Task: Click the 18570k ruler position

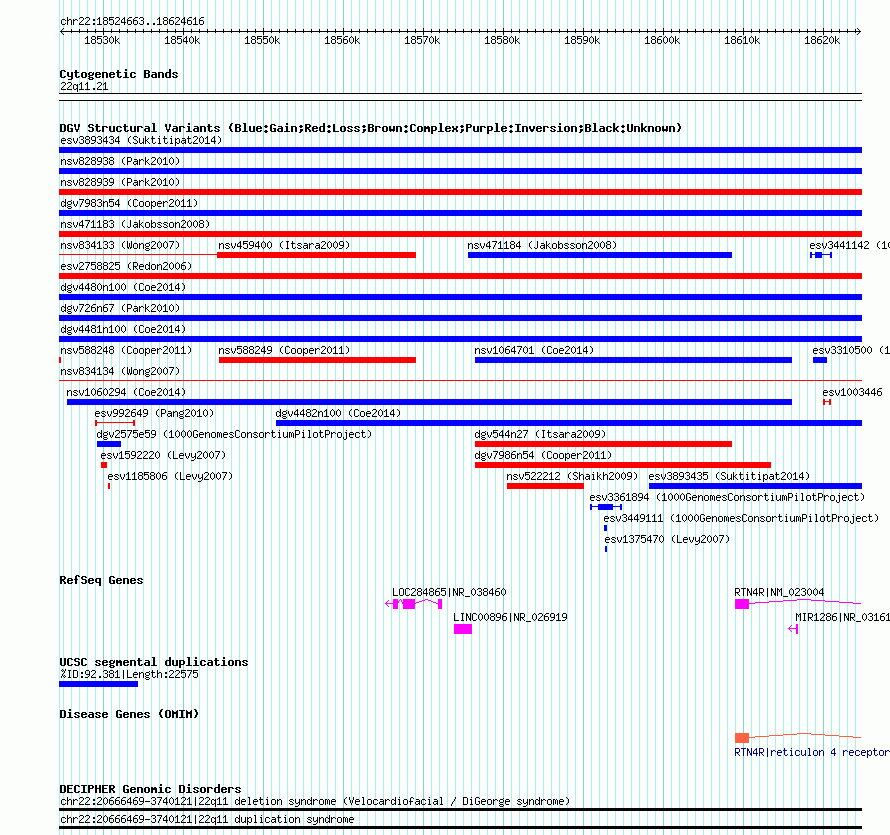Action: [x=422, y=40]
